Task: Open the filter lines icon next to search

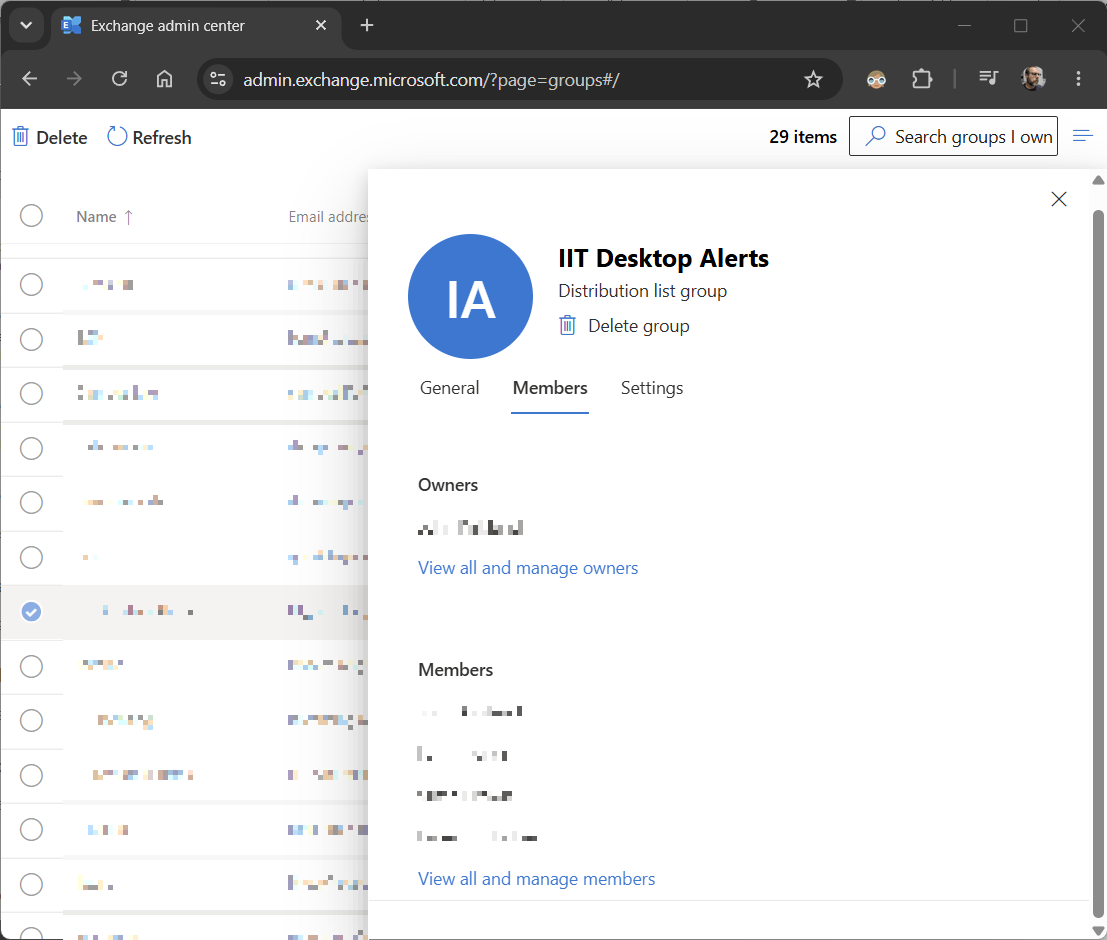Action: pyautogui.click(x=1082, y=136)
